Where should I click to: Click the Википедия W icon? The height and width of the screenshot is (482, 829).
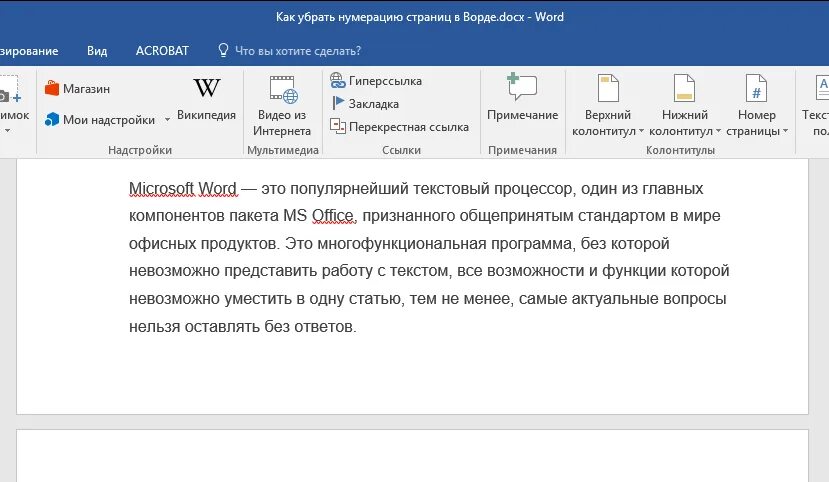click(206, 88)
